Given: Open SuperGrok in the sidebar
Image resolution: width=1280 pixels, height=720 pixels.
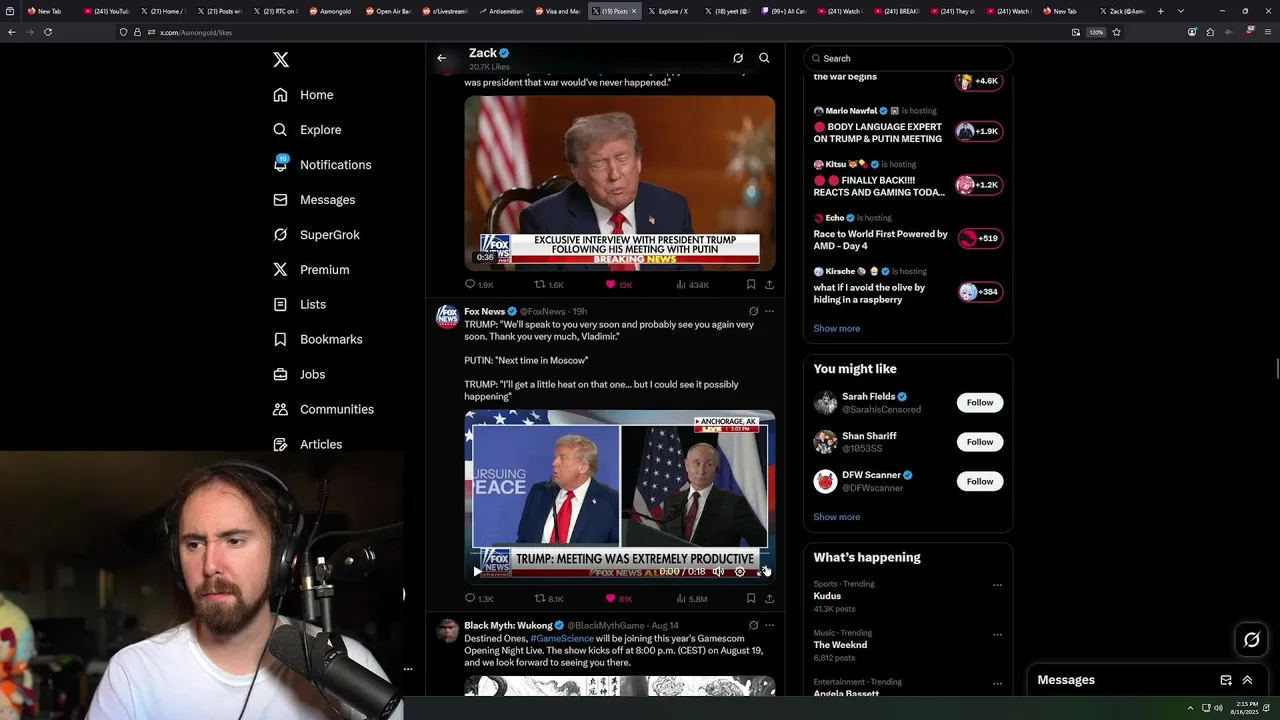Looking at the screenshot, I should click(316, 235).
